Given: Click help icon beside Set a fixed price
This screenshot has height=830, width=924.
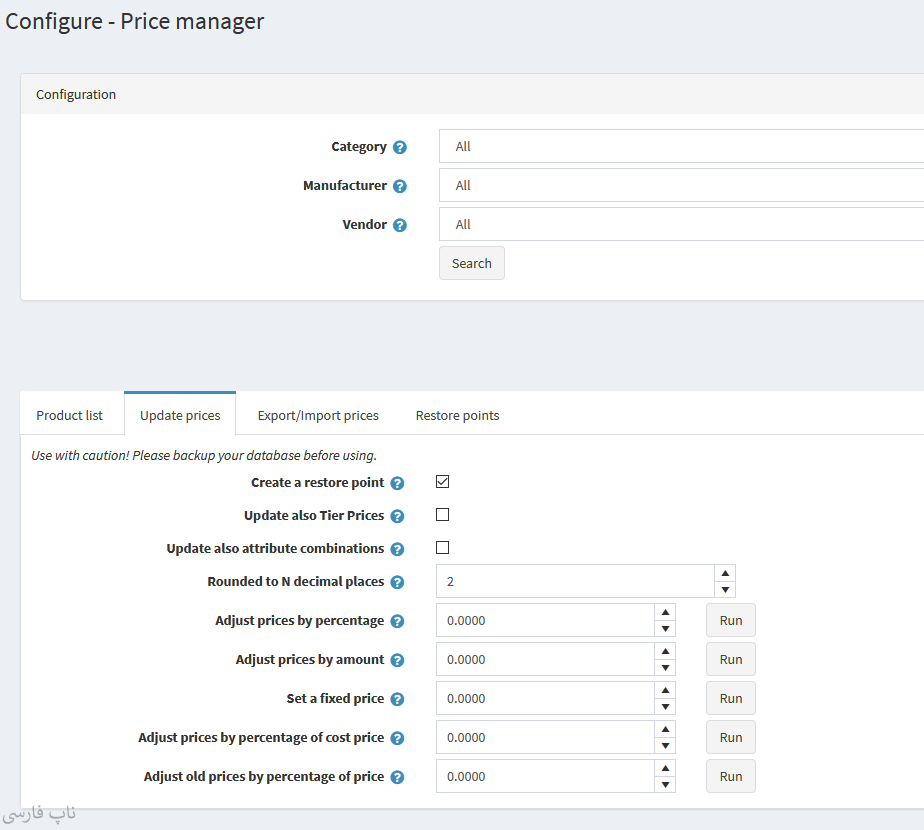Looking at the screenshot, I should (x=397, y=699).
